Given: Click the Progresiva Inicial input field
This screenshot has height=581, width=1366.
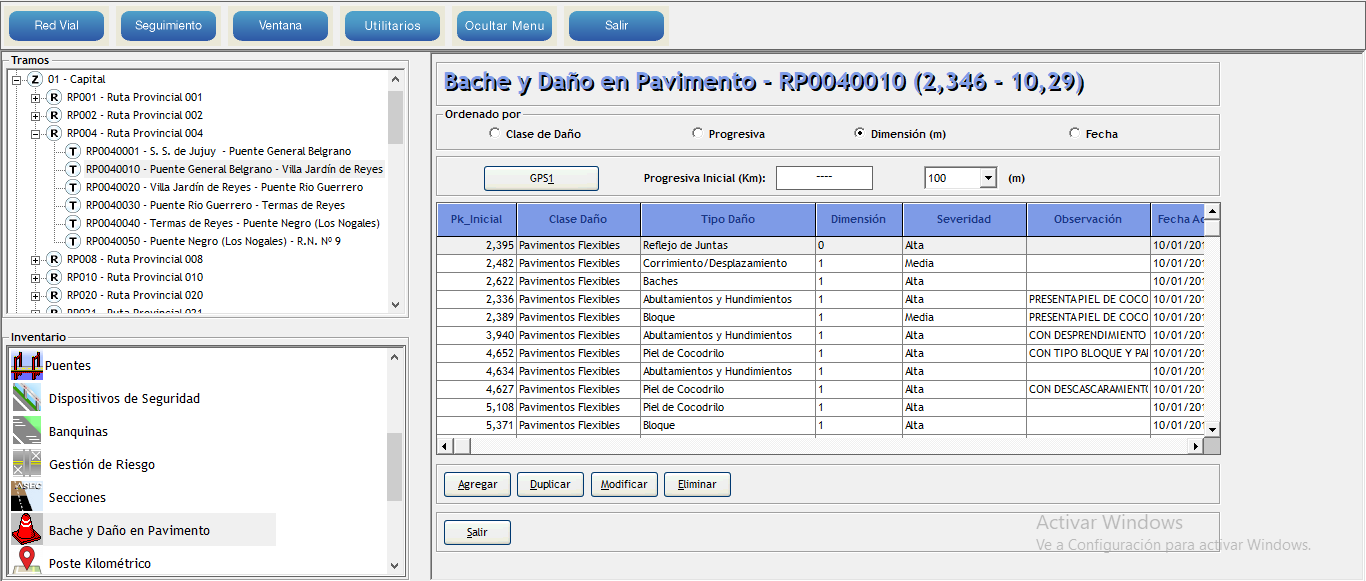Looking at the screenshot, I should pos(824,178).
